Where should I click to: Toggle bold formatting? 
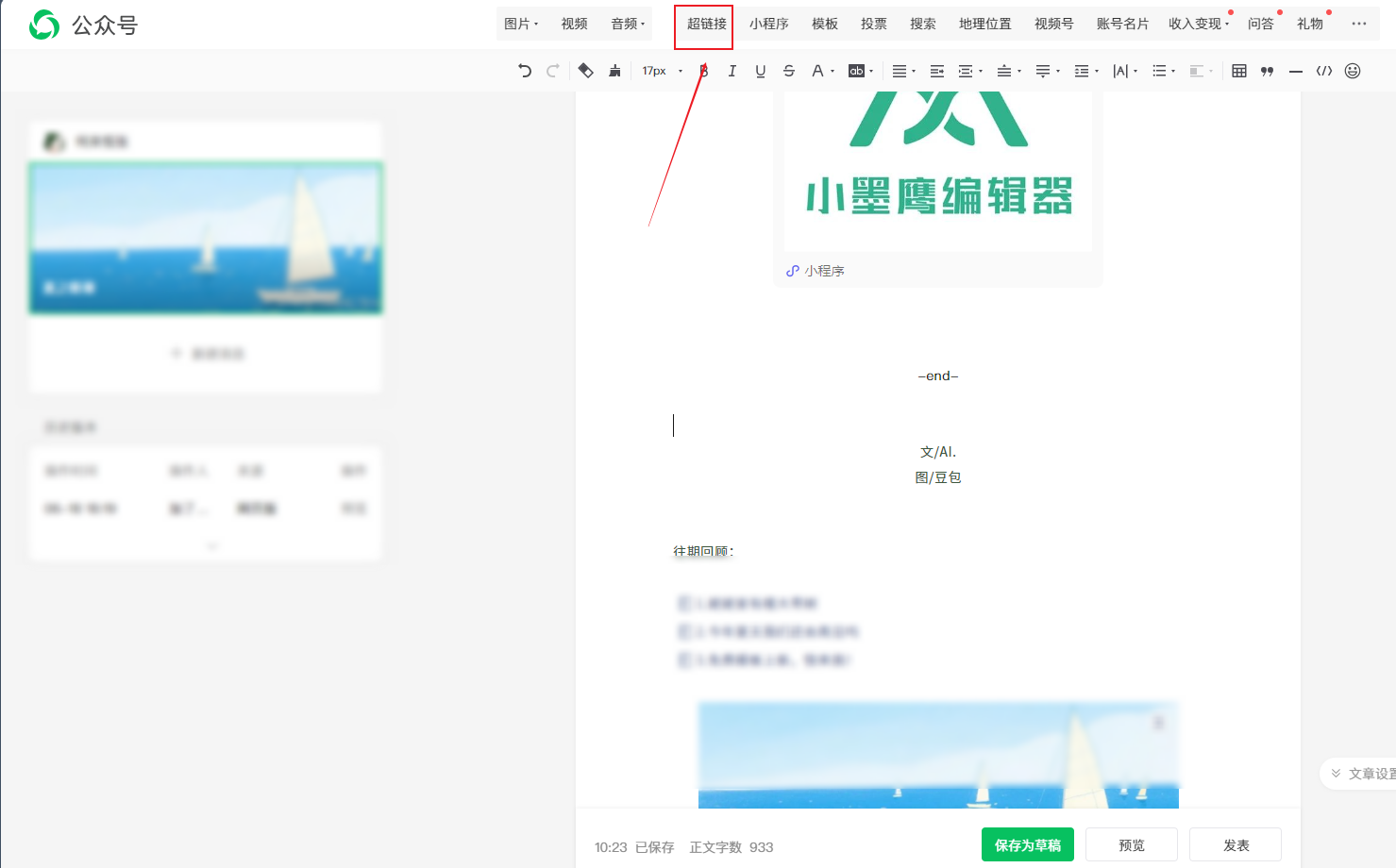point(704,71)
